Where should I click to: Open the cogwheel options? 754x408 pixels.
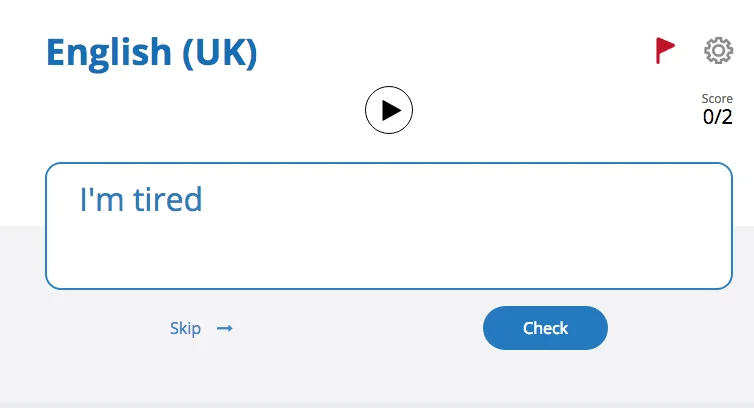pos(718,50)
